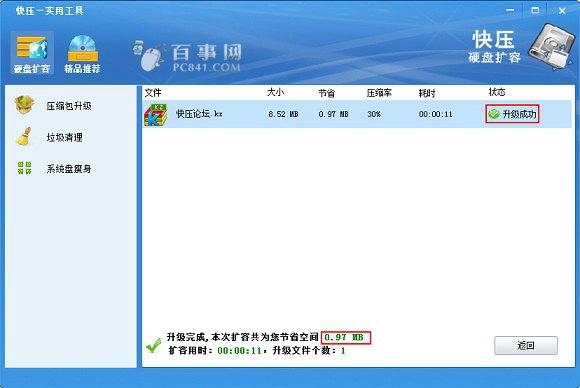Click the 00:00:11 time cell in the row

click(435, 114)
